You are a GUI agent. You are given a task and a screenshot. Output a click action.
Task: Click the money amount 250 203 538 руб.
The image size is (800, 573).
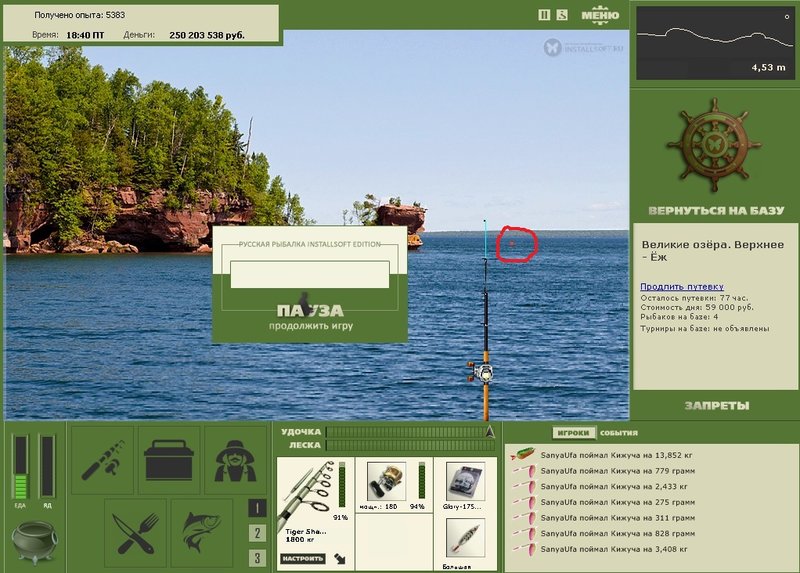pos(207,35)
